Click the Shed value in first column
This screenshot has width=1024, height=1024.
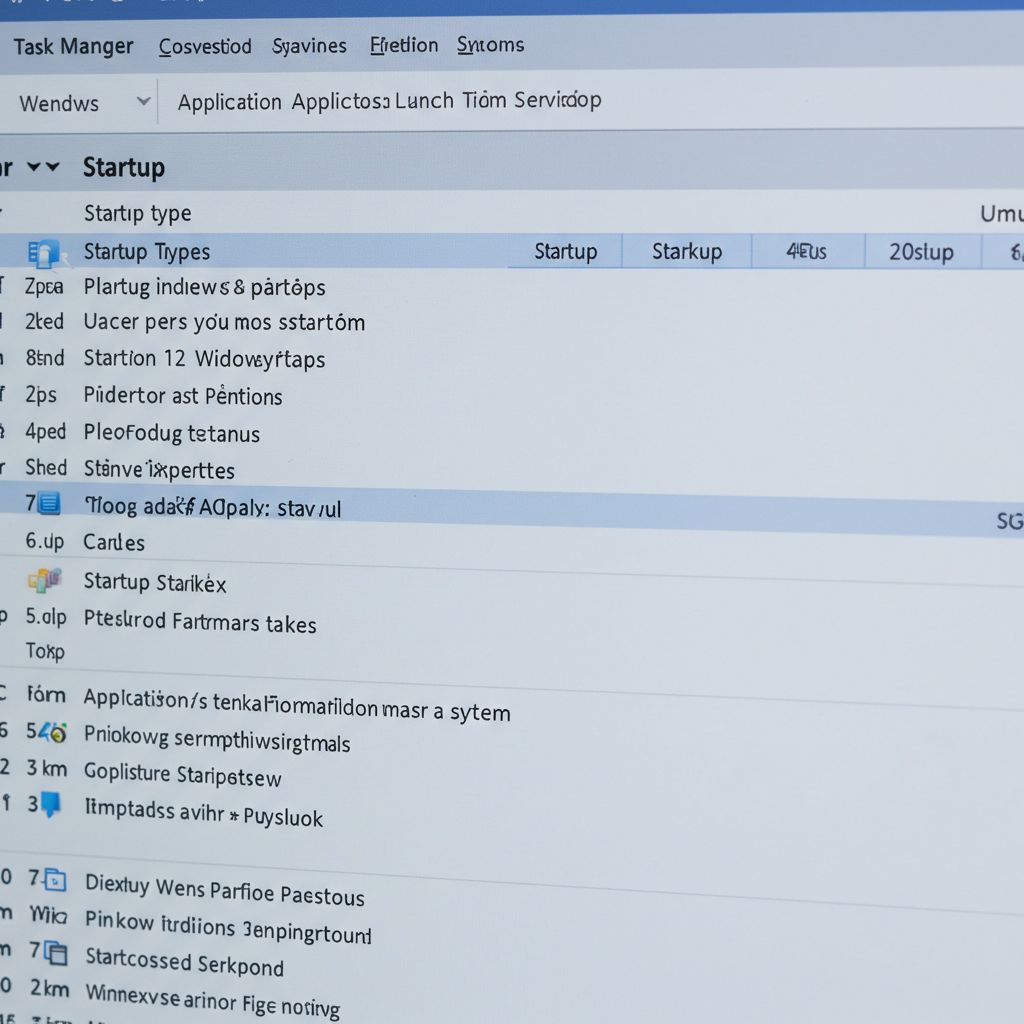[46, 468]
